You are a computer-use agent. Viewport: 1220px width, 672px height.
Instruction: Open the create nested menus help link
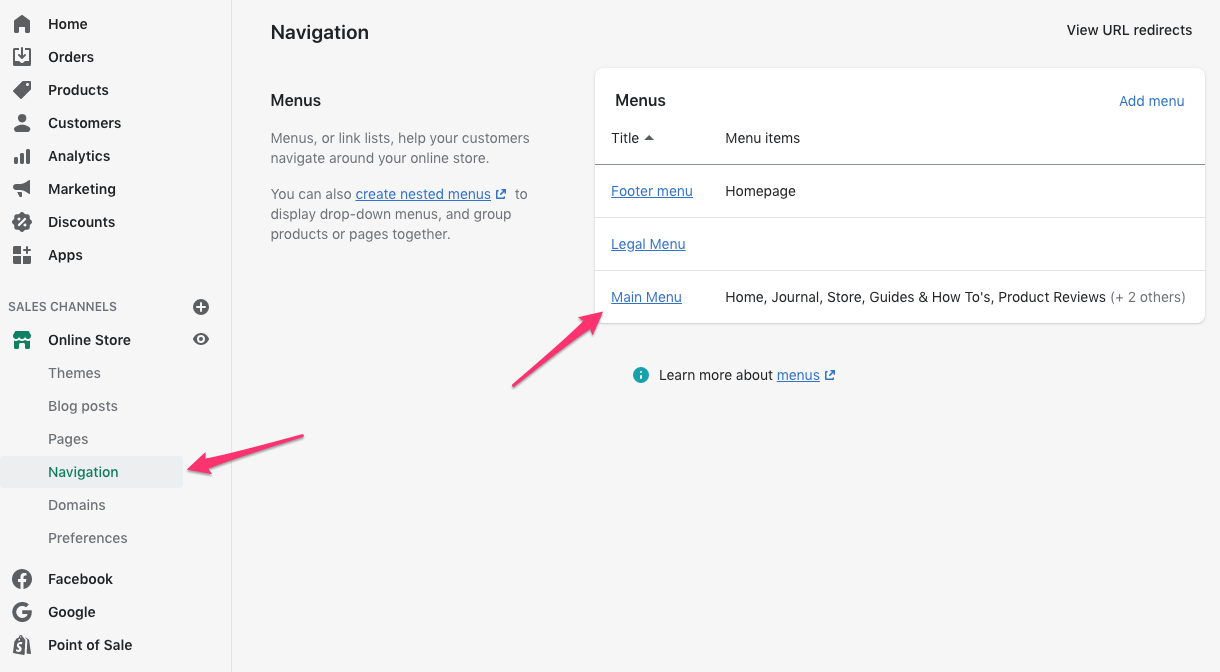tap(425, 193)
